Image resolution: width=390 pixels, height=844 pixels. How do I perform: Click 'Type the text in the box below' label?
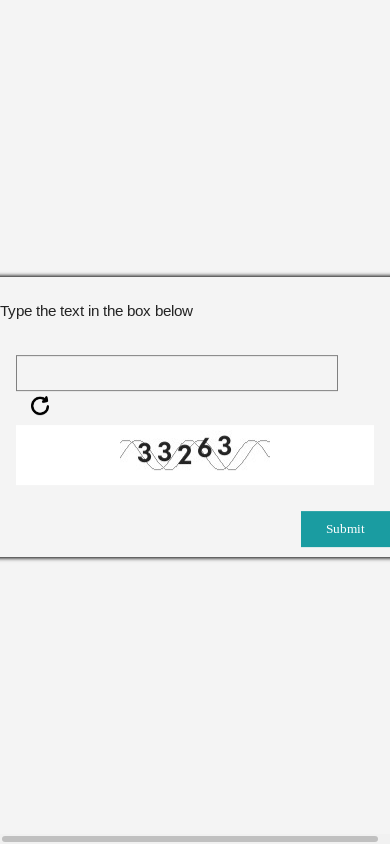tap(96, 311)
